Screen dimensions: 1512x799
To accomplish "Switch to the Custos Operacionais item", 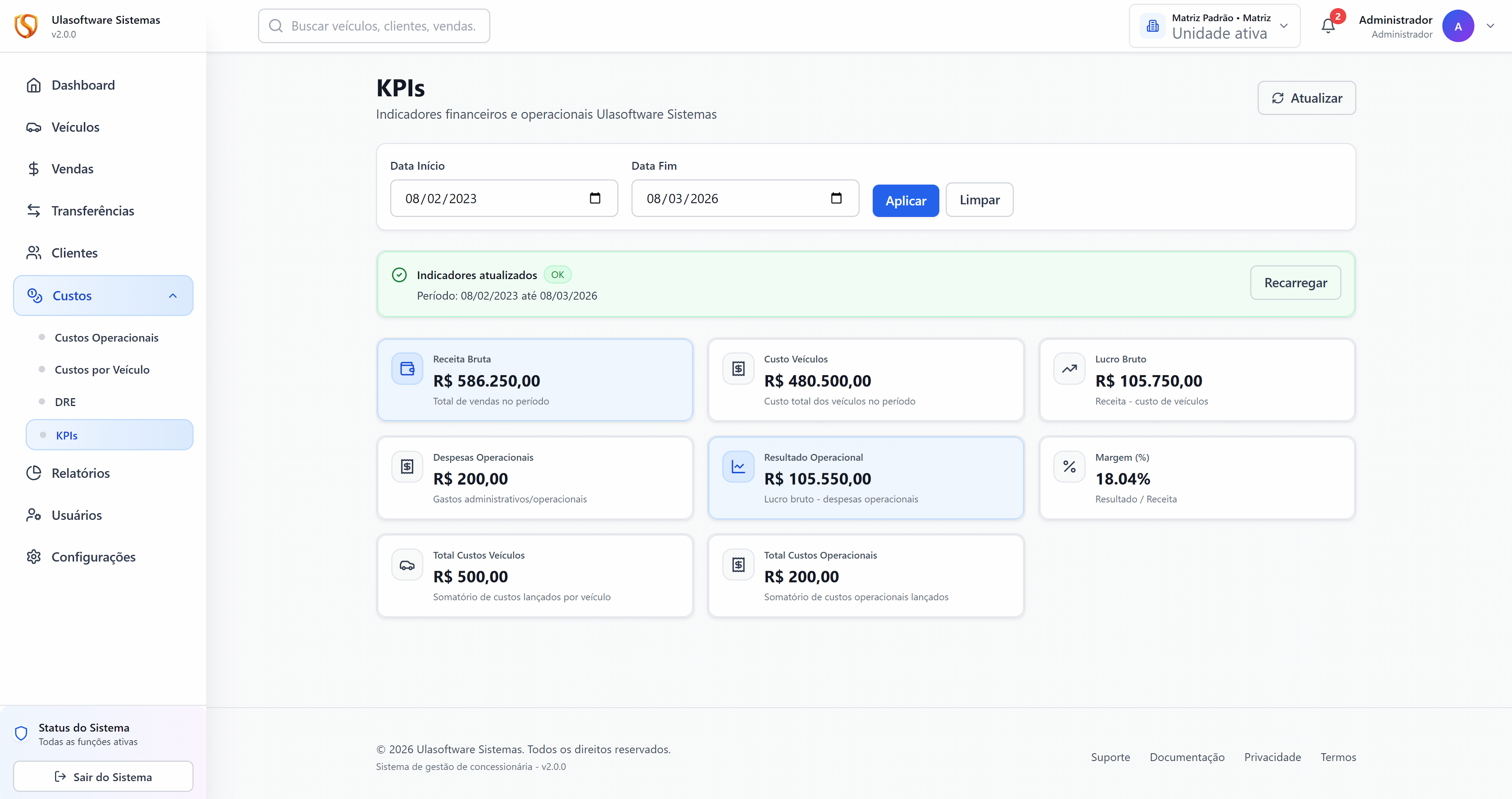I will pos(106,337).
